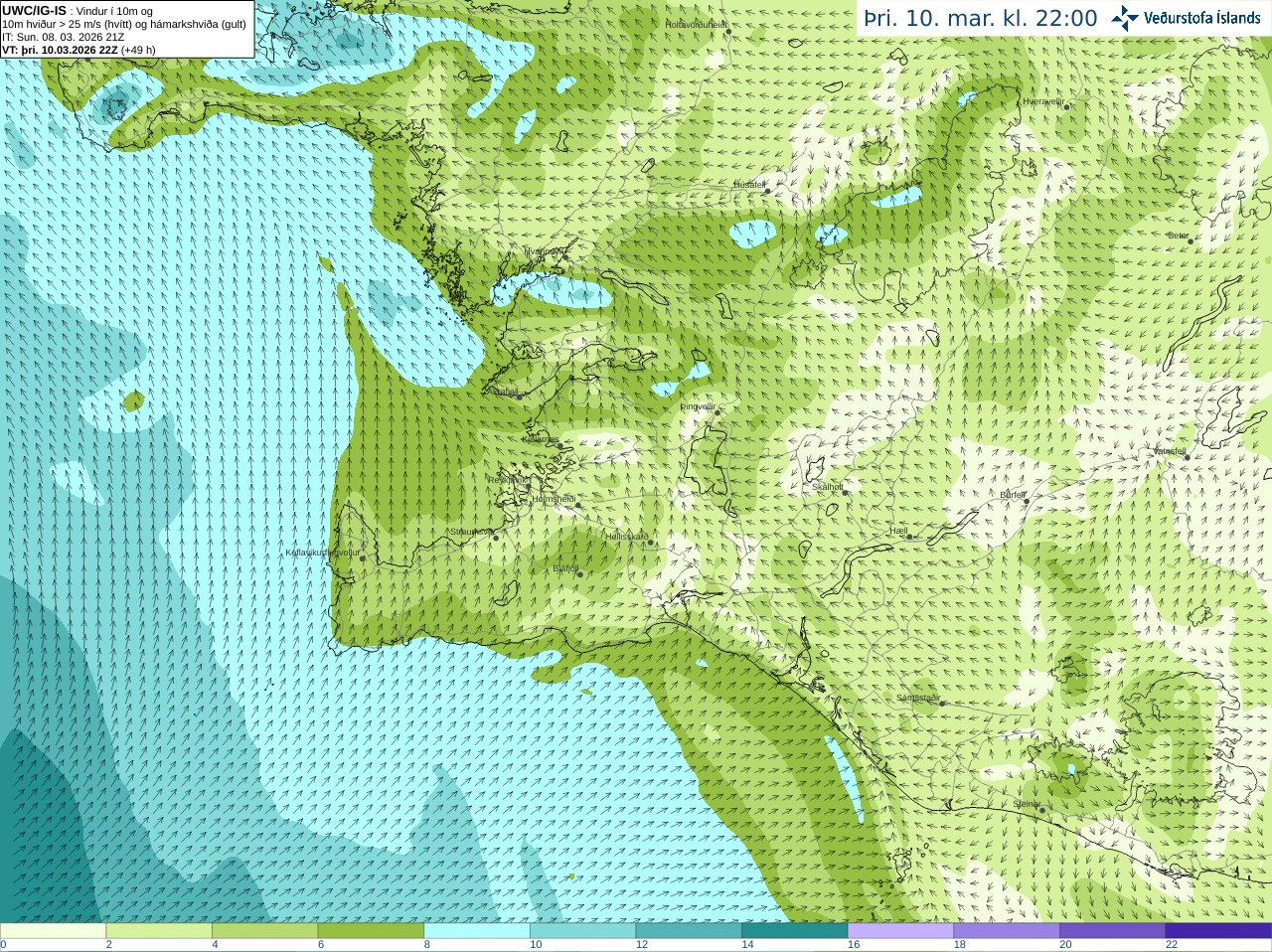Click the Vatnsfell station label
Screen dimensions: 1272x952
1169,451
